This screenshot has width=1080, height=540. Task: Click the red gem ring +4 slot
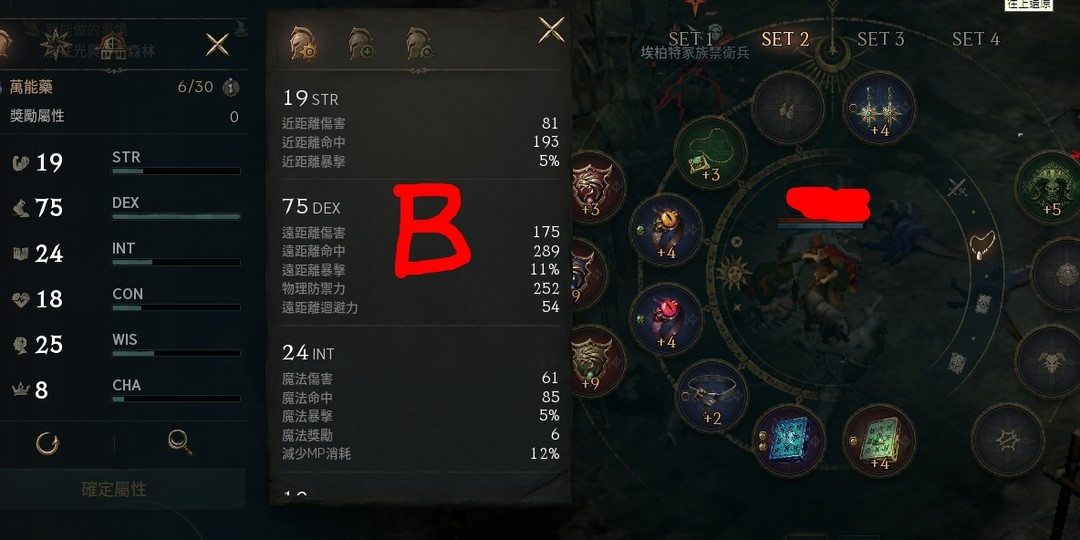pos(666,319)
